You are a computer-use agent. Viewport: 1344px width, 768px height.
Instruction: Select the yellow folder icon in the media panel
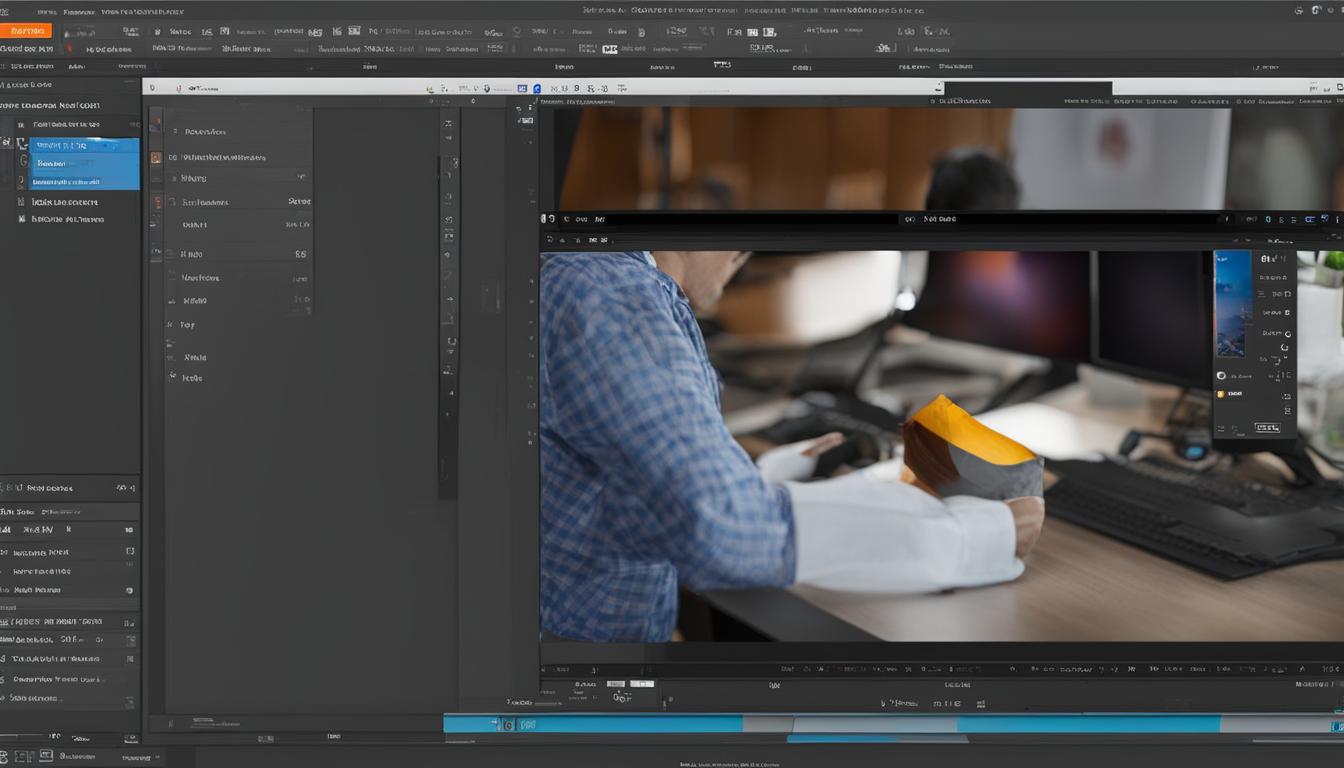pyautogui.click(x=1220, y=393)
